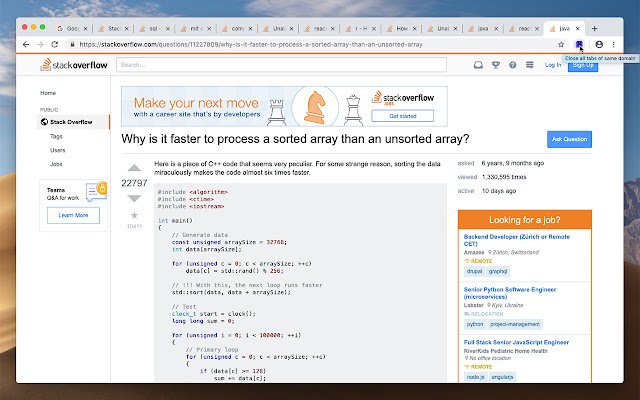The image size is (640, 400).
Task: Close the 'sql' tab
Action: tap(167, 29)
